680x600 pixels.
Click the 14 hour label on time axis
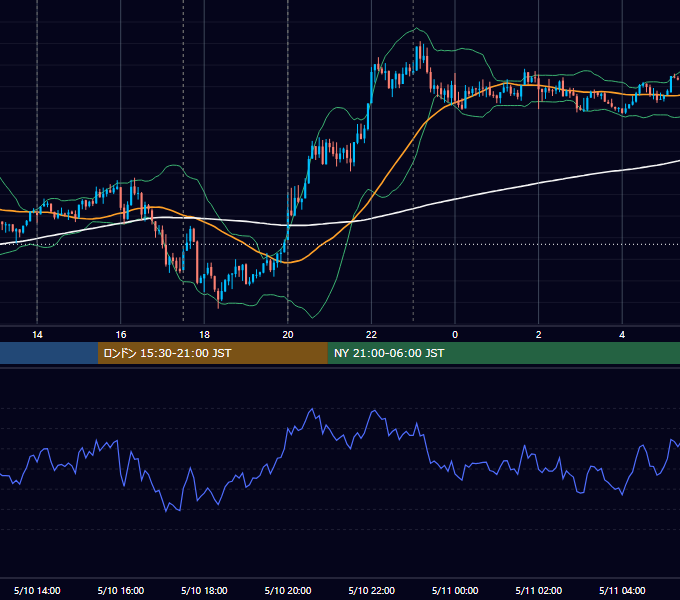click(37, 335)
